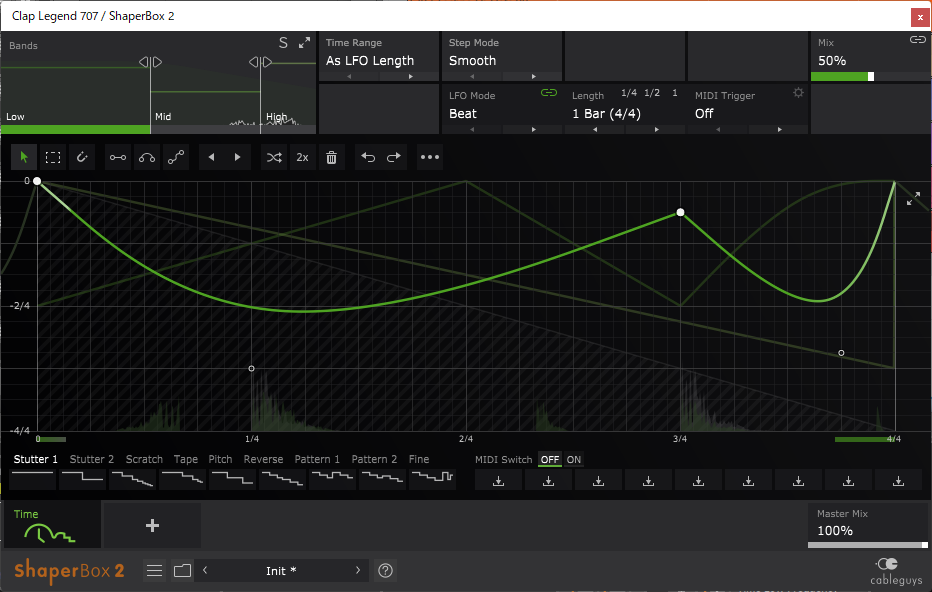Redo the last edit
This screenshot has height=592, width=932.
(x=393, y=157)
